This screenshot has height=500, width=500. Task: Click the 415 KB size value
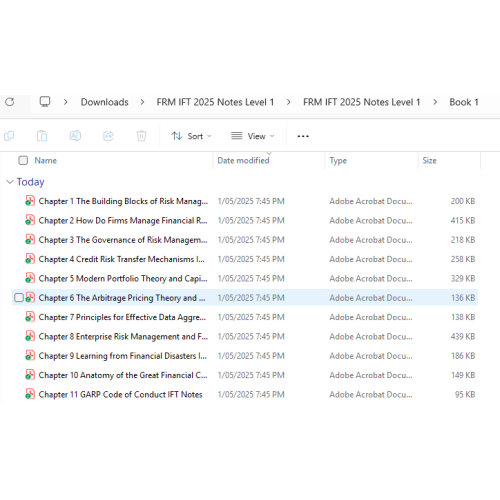tap(463, 220)
